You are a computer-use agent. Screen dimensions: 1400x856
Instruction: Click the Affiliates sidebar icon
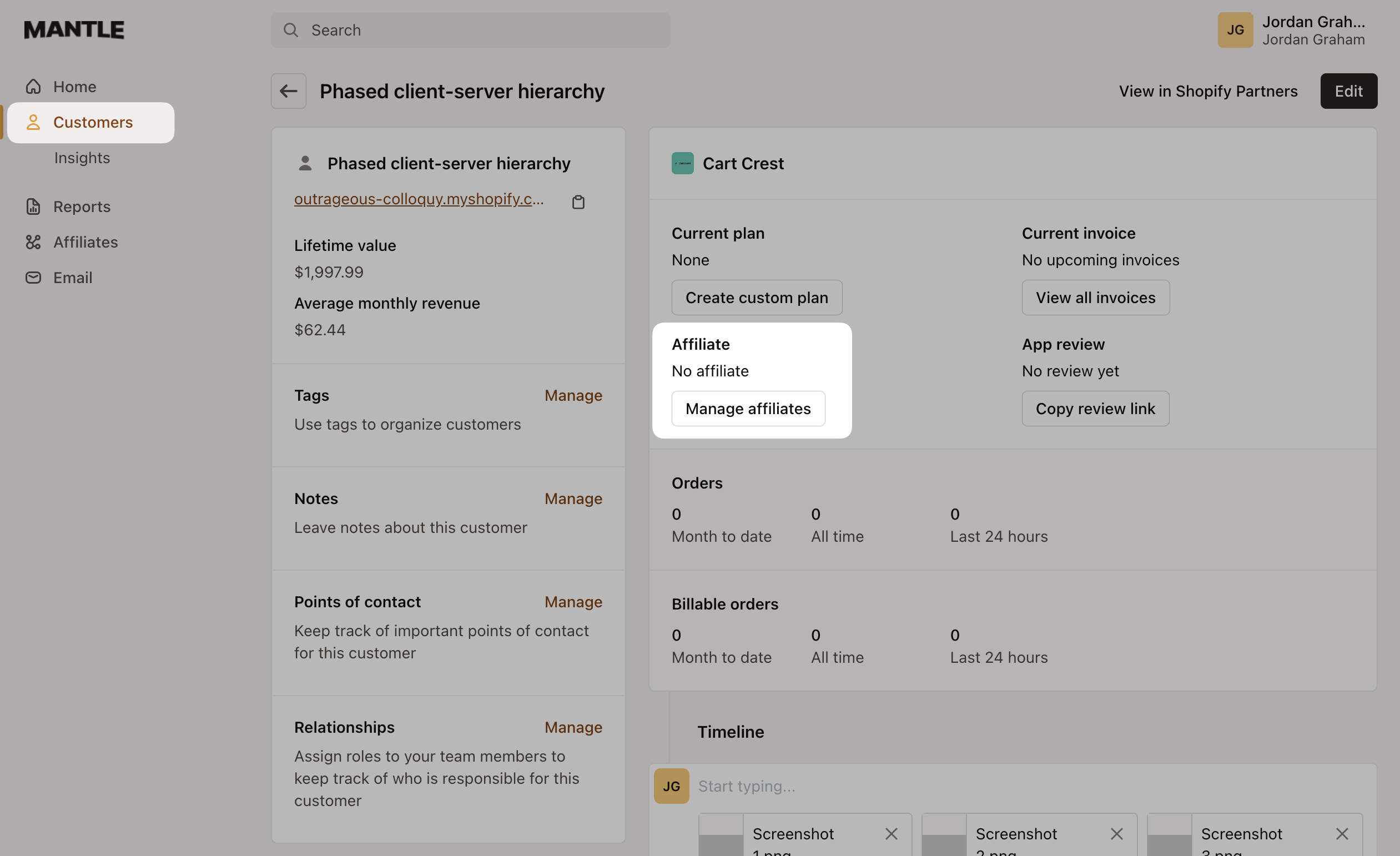pos(33,242)
